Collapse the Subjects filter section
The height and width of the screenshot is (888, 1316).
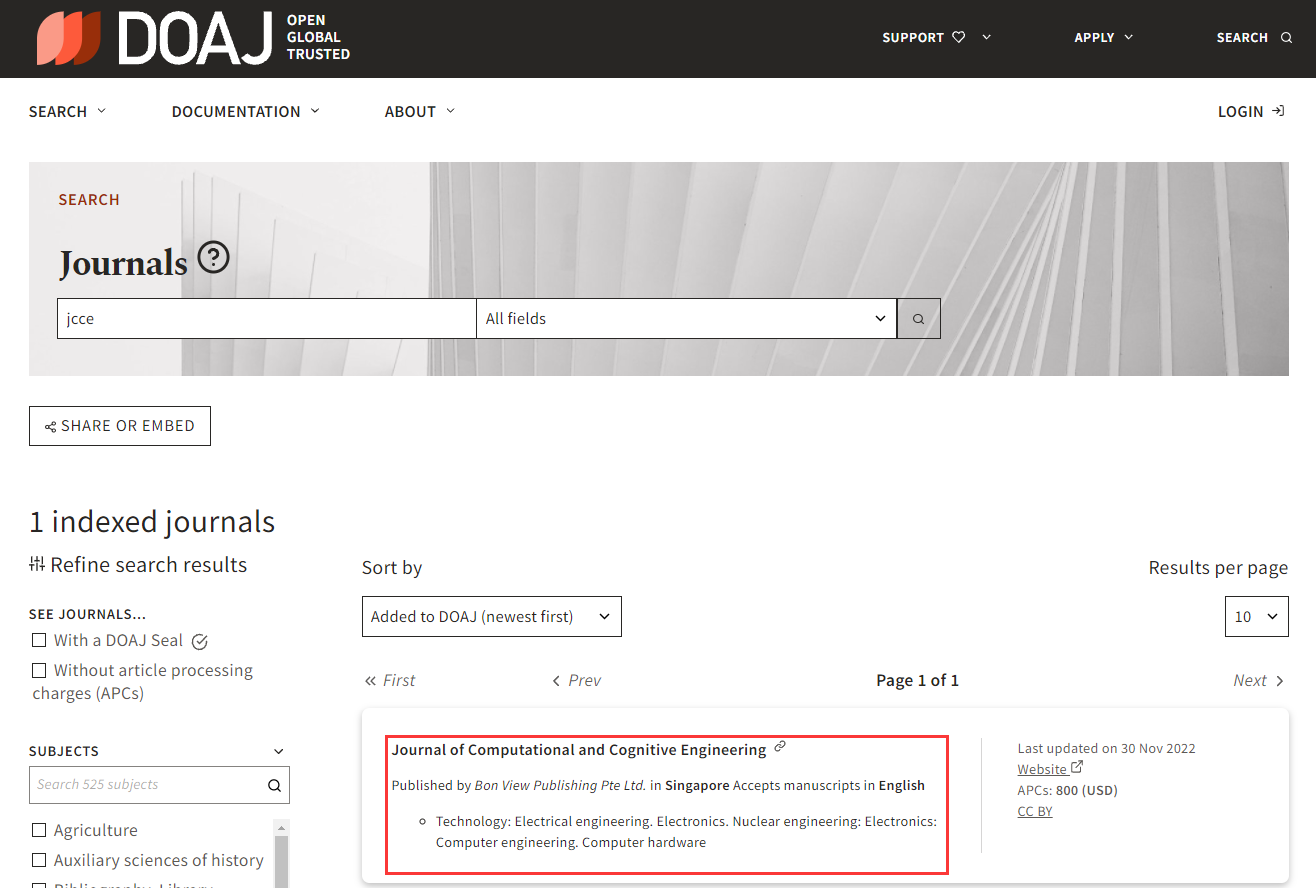279,751
